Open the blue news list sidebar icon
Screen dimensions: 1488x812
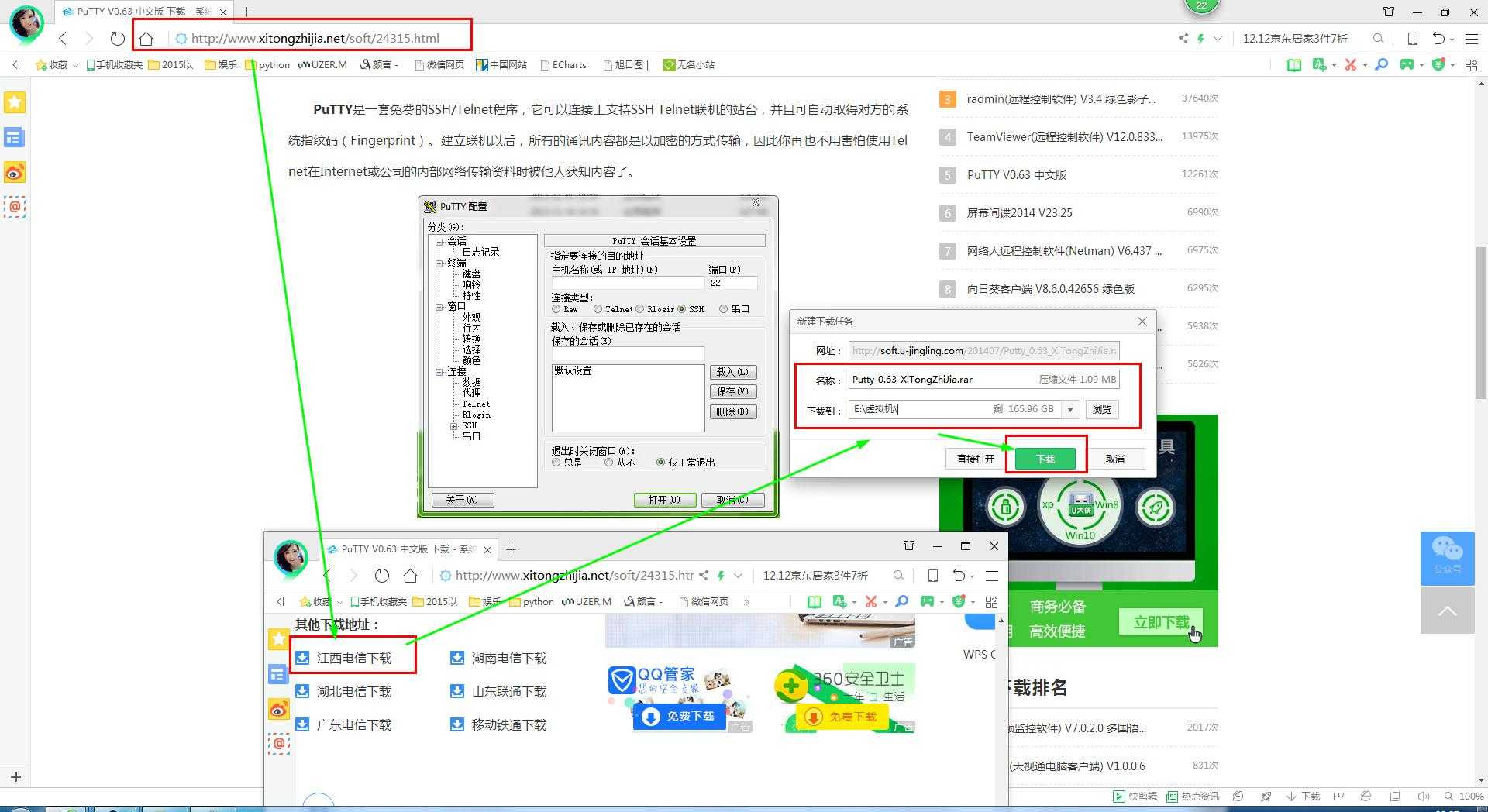coord(15,138)
